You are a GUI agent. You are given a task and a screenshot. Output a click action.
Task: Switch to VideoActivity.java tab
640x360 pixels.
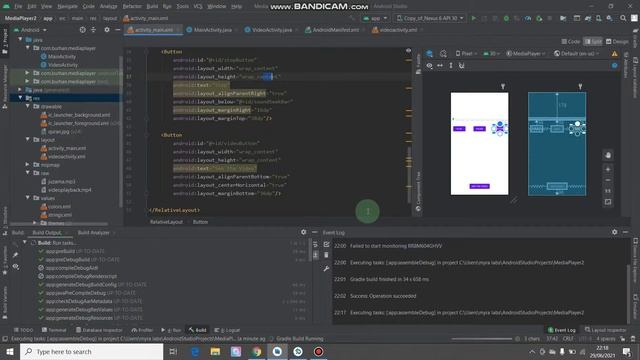(x=268, y=30)
